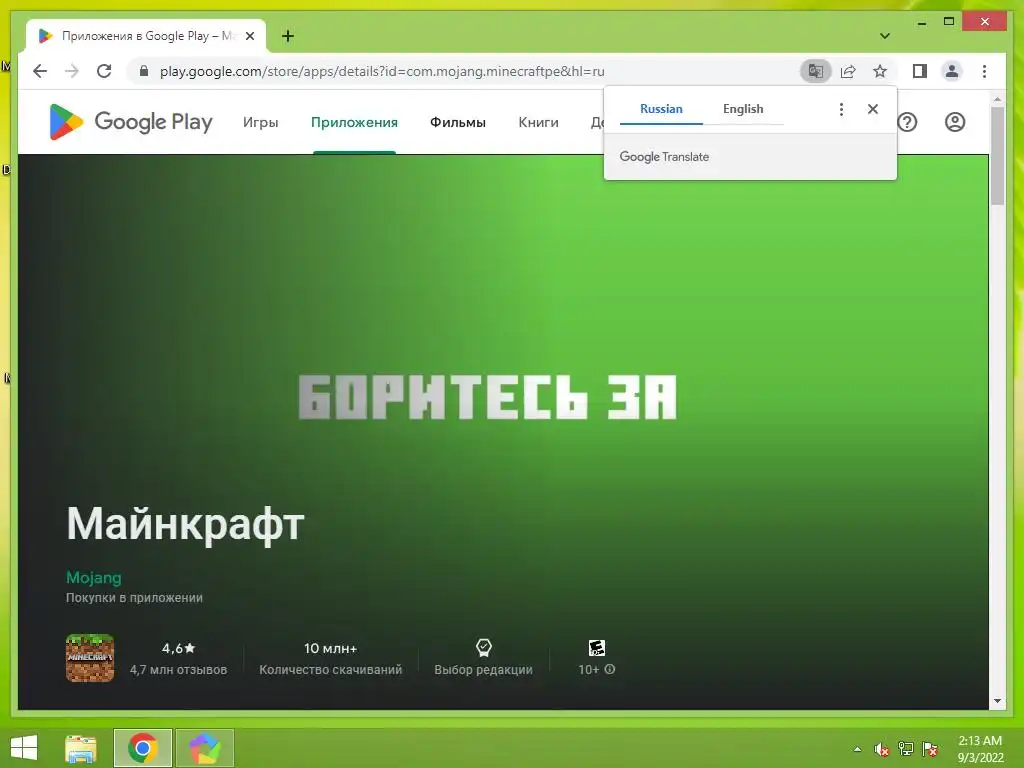Open the Windows Start button
This screenshot has width=1024, height=768.
point(24,748)
